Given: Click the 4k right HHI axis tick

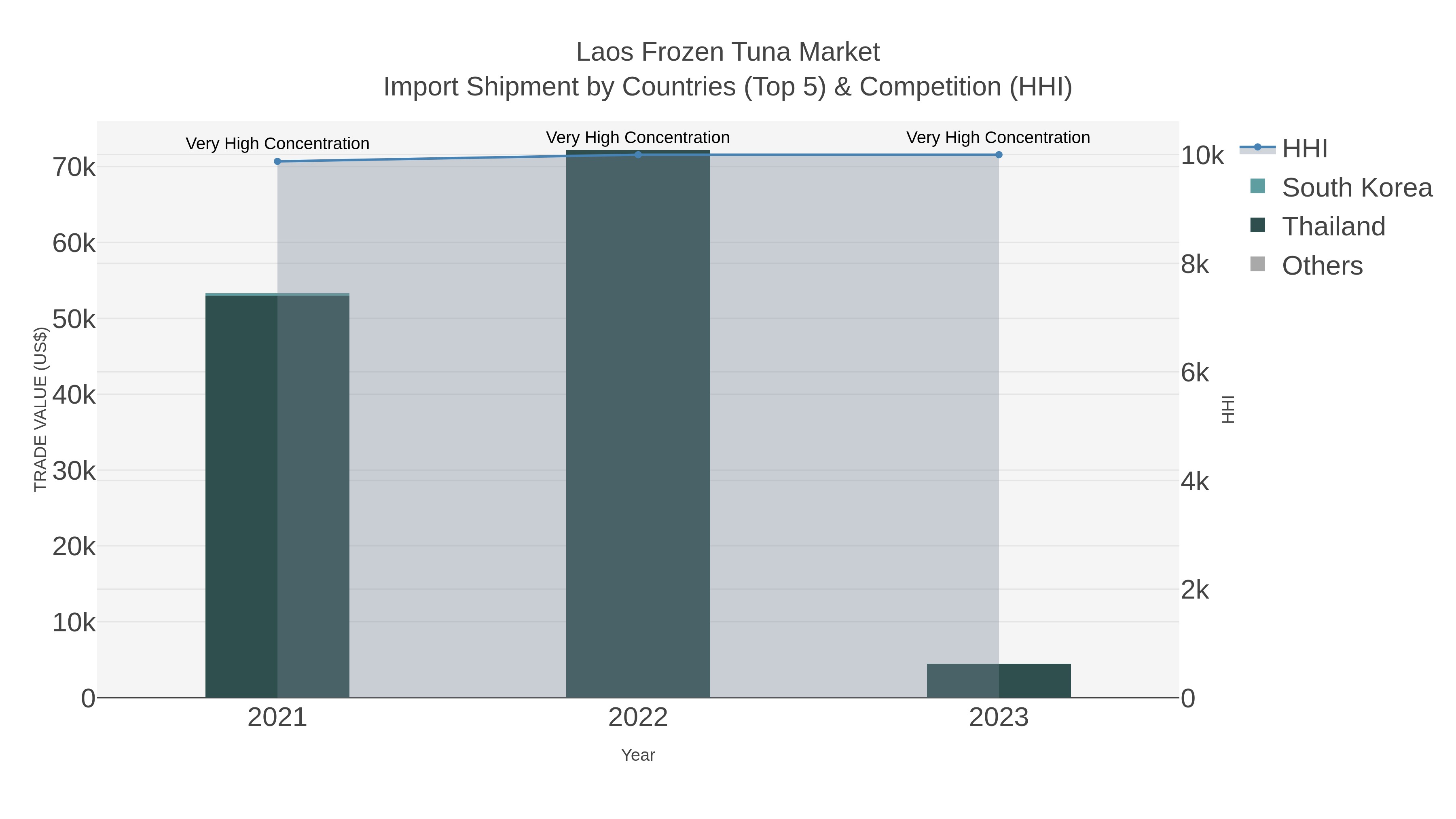Looking at the screenshot, I should (1195, 482).
